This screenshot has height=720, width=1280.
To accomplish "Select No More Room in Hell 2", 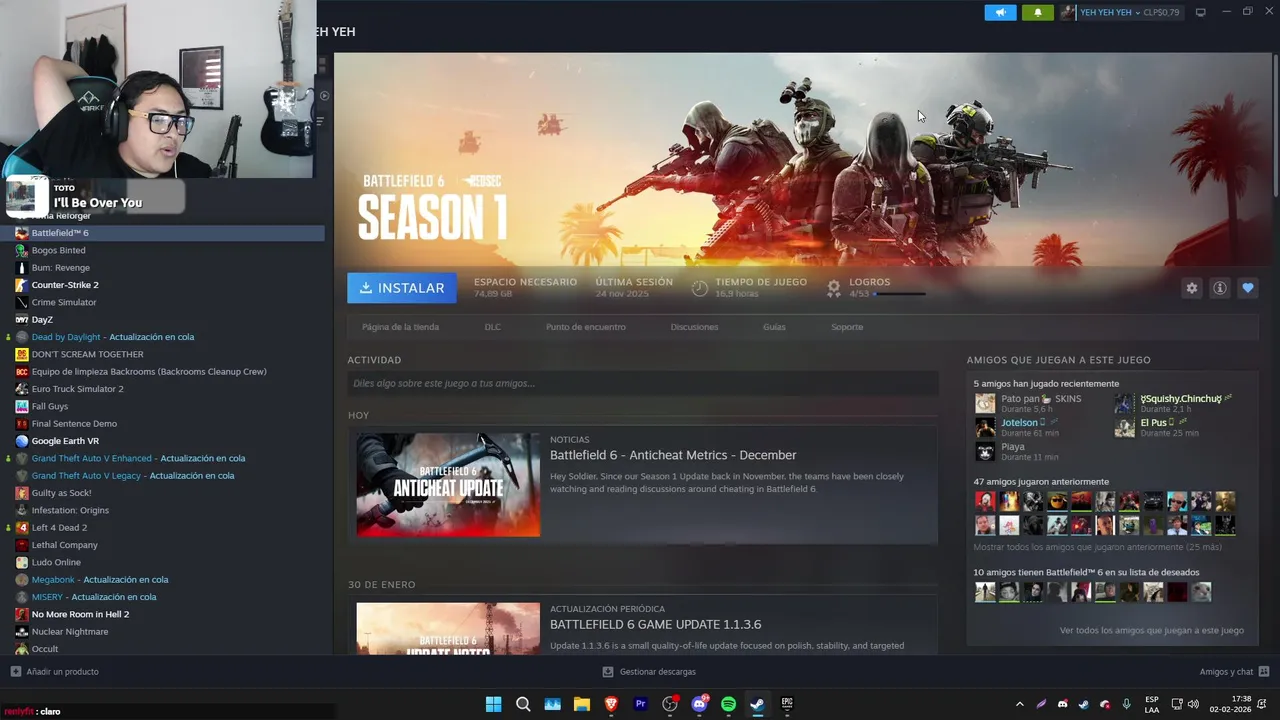I will point(162,614).
